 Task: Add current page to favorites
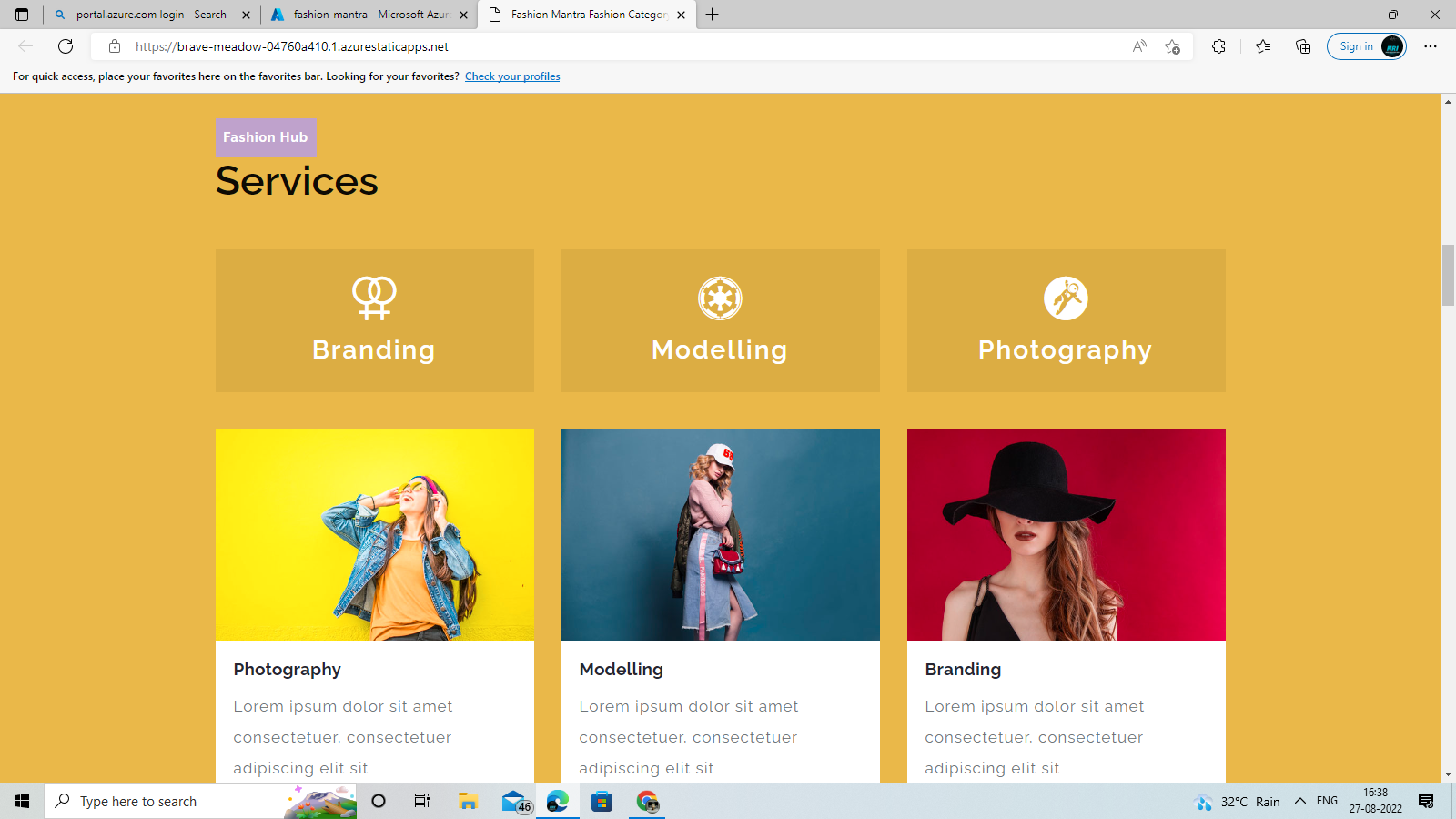pyautogui.click(x=1171, y=46)
